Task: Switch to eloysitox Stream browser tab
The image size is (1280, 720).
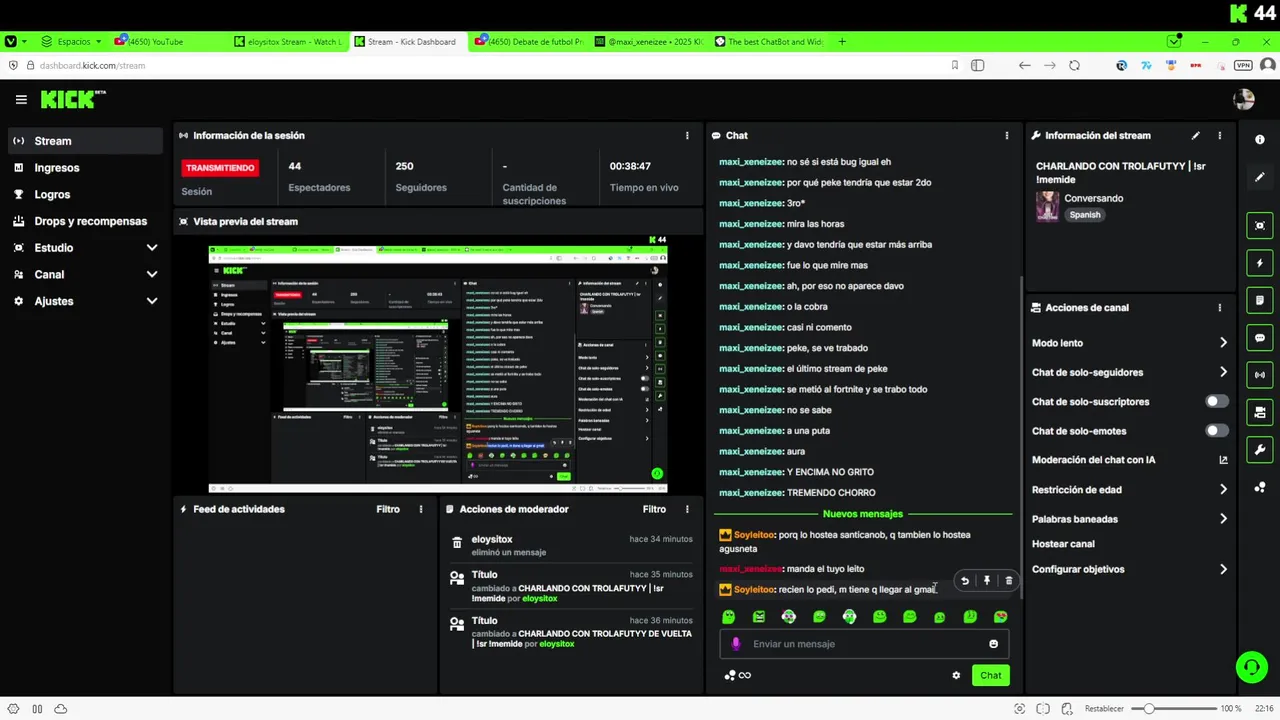Action: 287,42
